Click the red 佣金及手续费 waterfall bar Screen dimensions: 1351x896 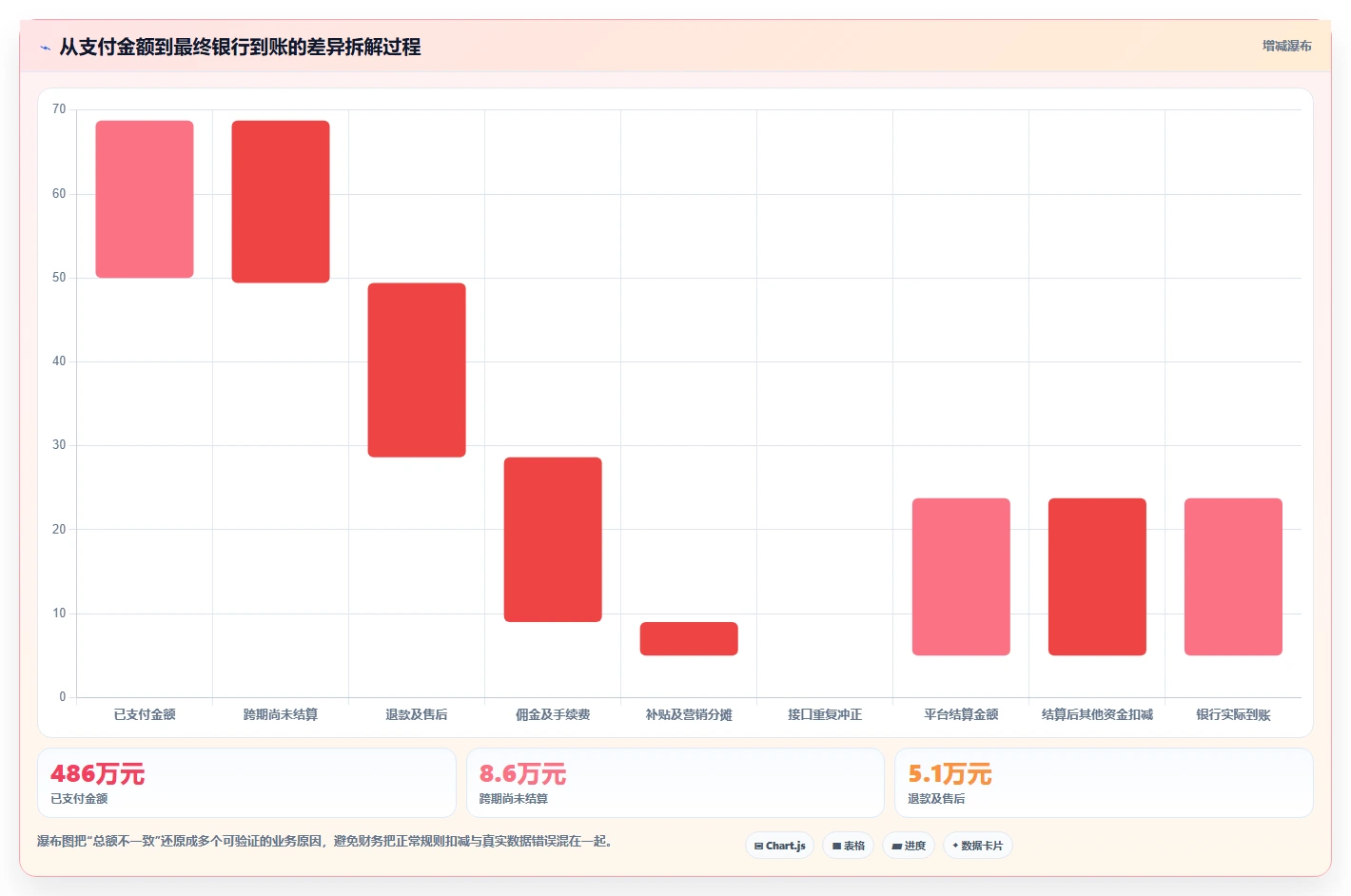pos(553,539)
